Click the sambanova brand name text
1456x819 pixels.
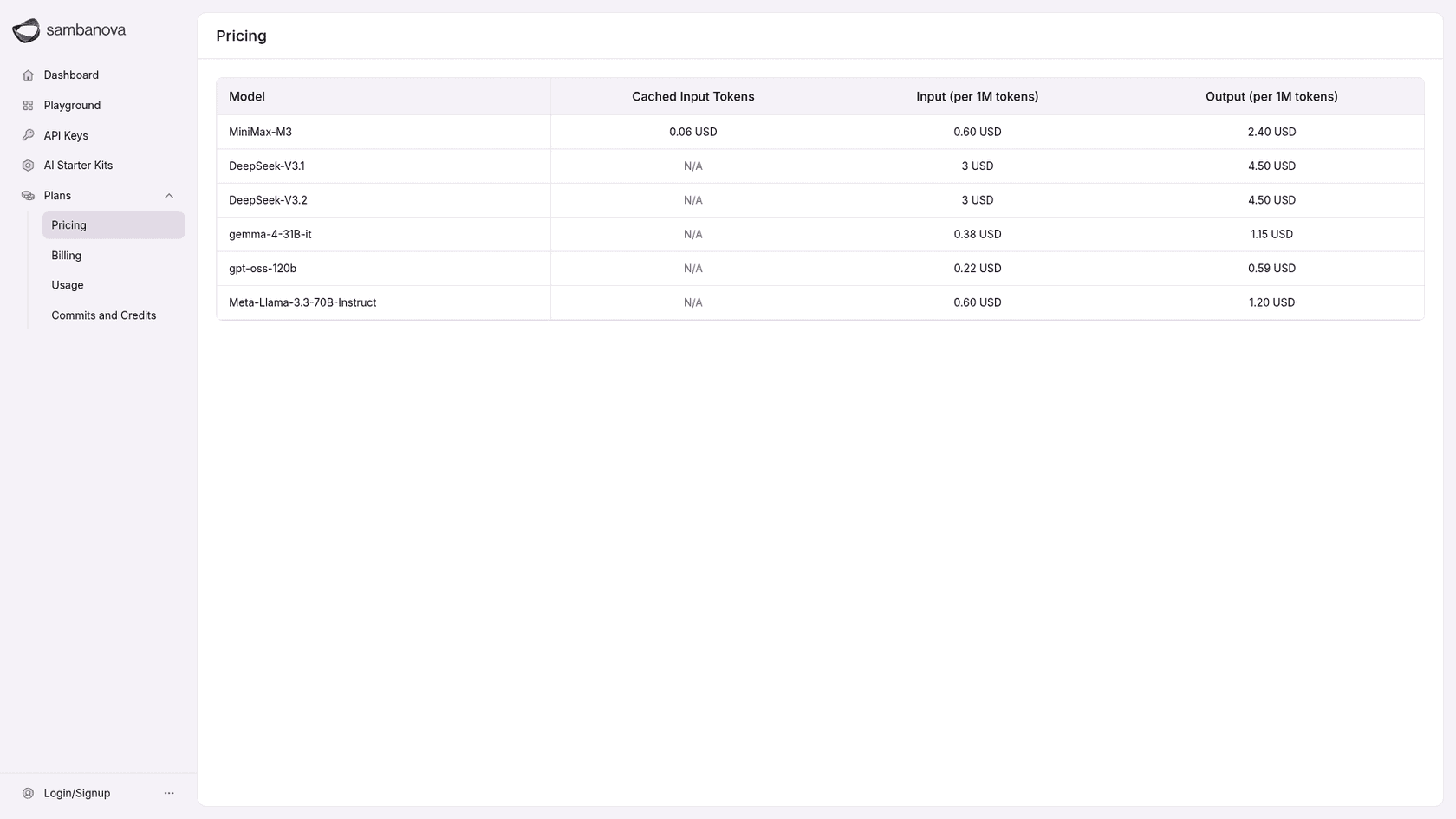click(86, 30)
